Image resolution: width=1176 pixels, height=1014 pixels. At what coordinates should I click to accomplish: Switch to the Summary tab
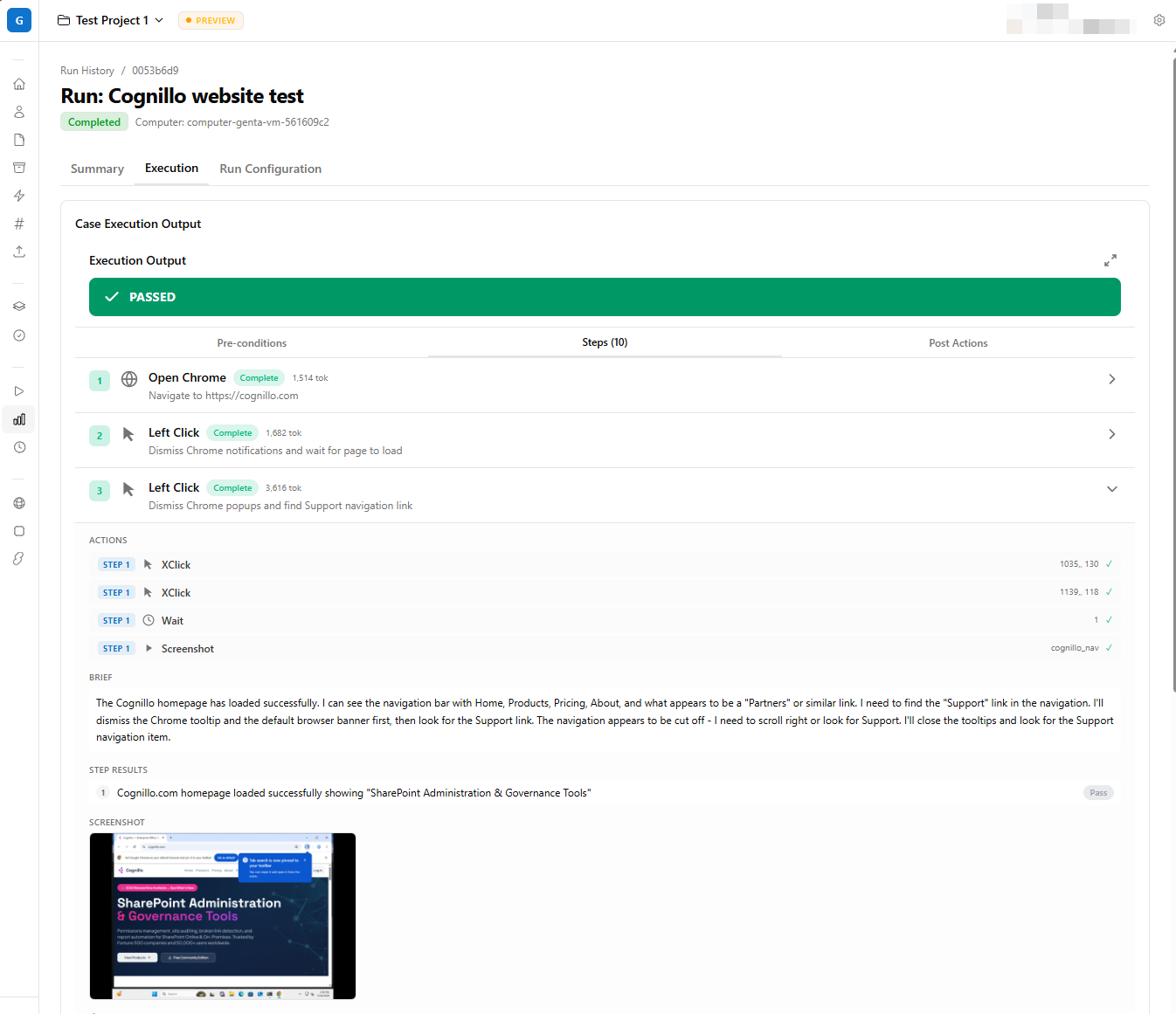click(97, 169)
